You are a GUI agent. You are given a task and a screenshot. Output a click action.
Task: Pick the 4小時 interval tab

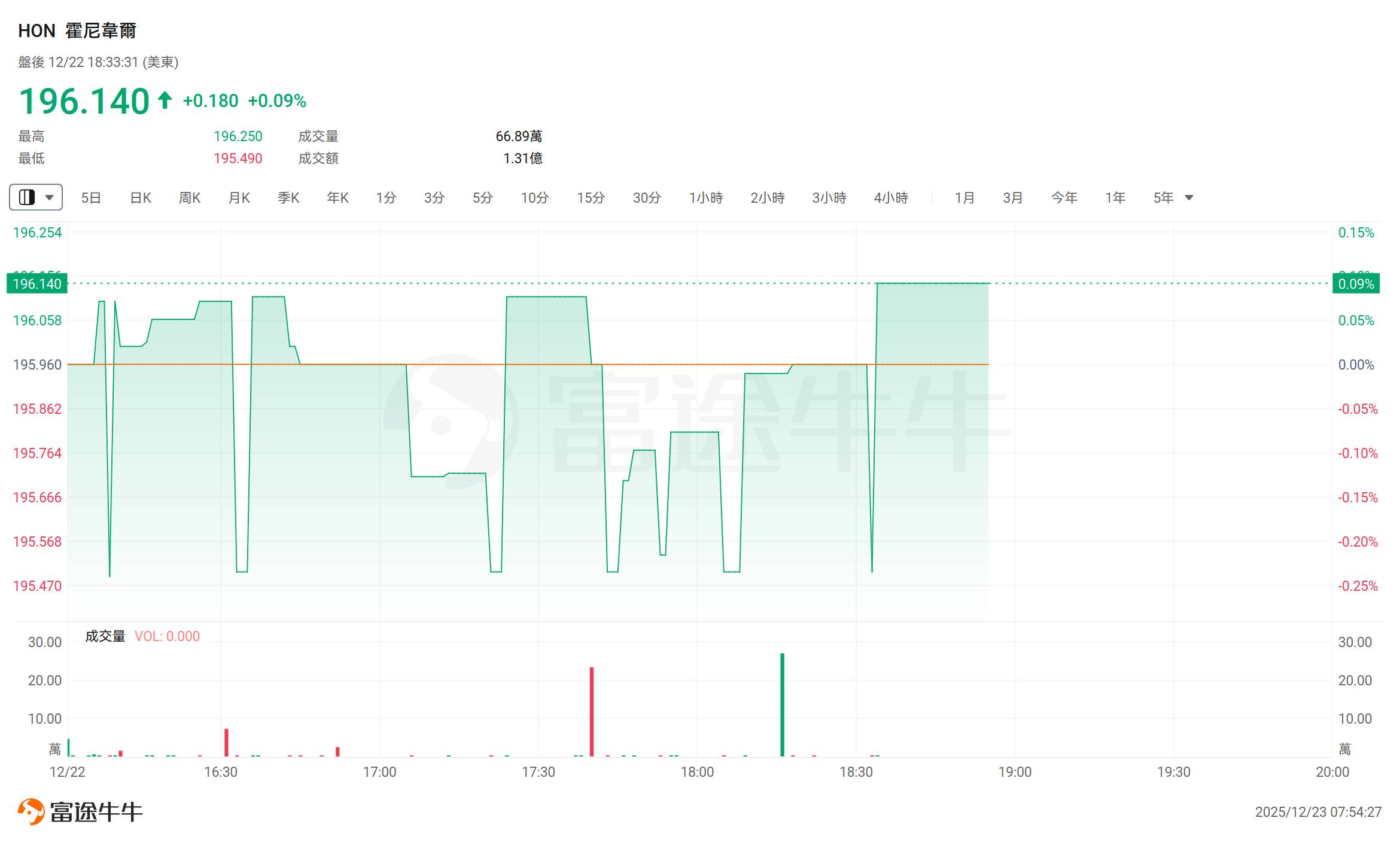point(891,197)
